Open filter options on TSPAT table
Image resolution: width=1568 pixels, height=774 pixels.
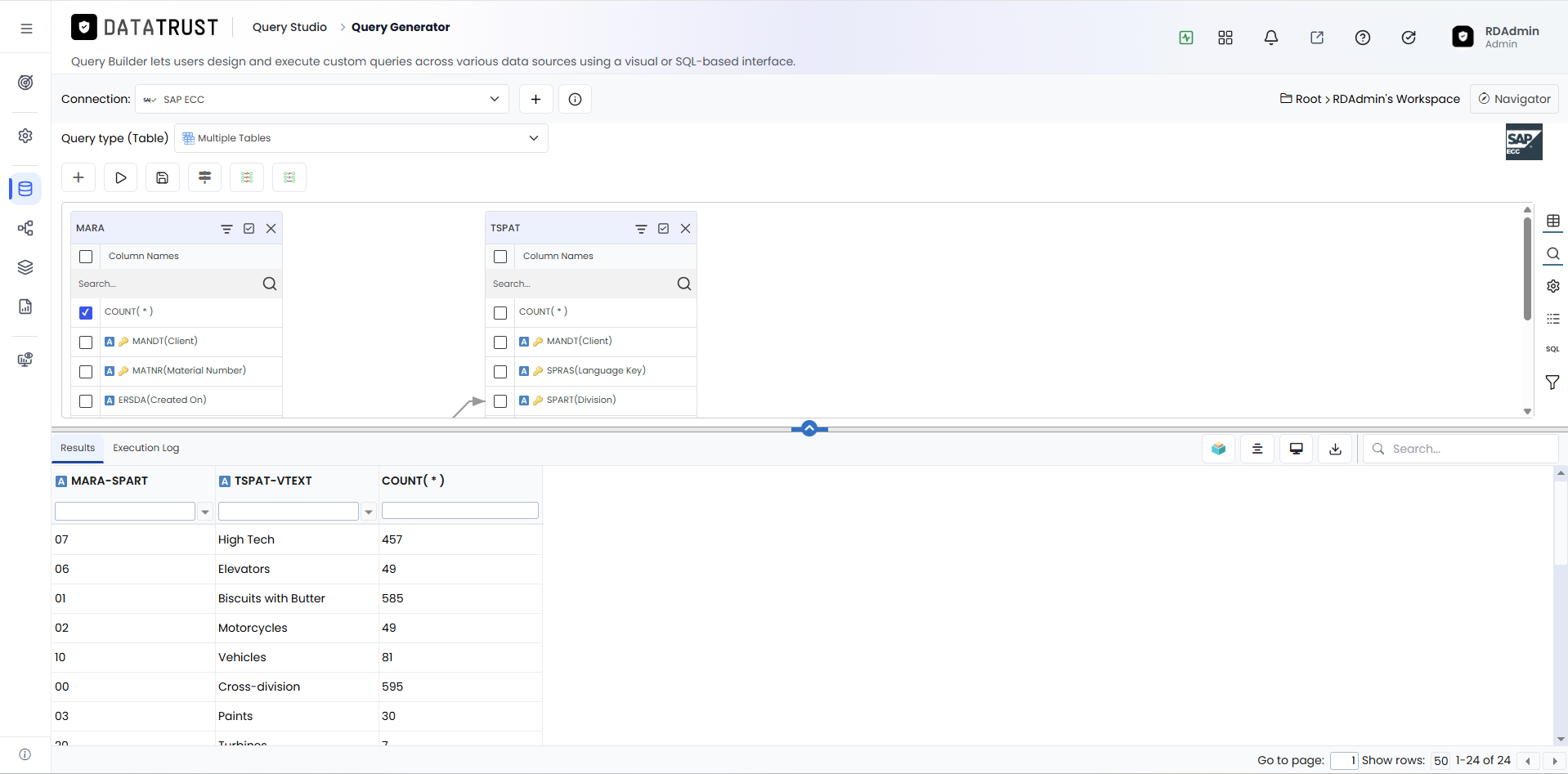tap(641, 229)
